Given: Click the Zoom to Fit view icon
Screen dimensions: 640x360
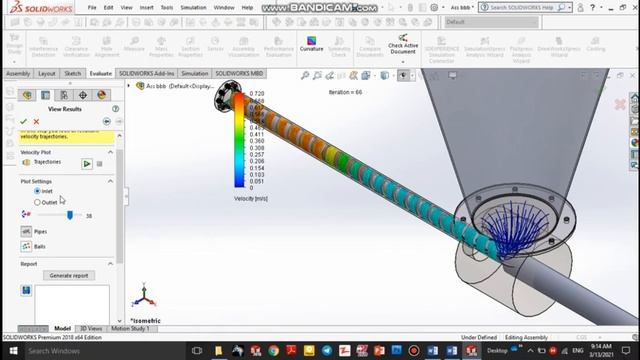Looking at the screenshot, I should click(305, 76).
